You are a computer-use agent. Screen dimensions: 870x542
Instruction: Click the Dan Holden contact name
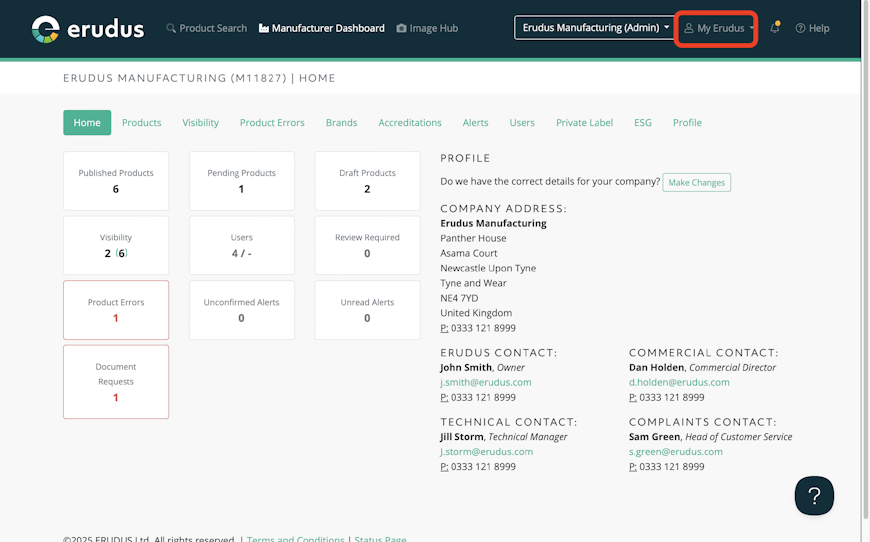coord(656,367)
